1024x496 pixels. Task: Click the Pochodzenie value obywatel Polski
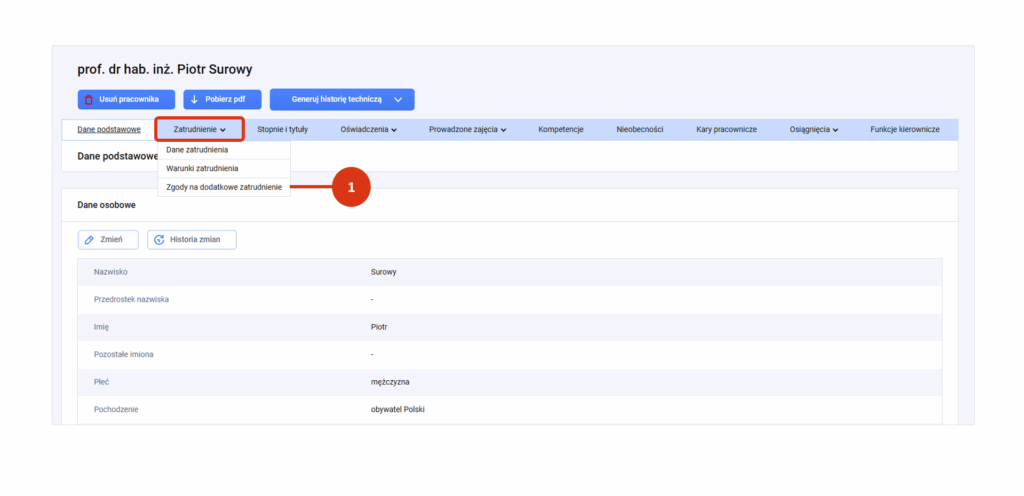(398, 409)
